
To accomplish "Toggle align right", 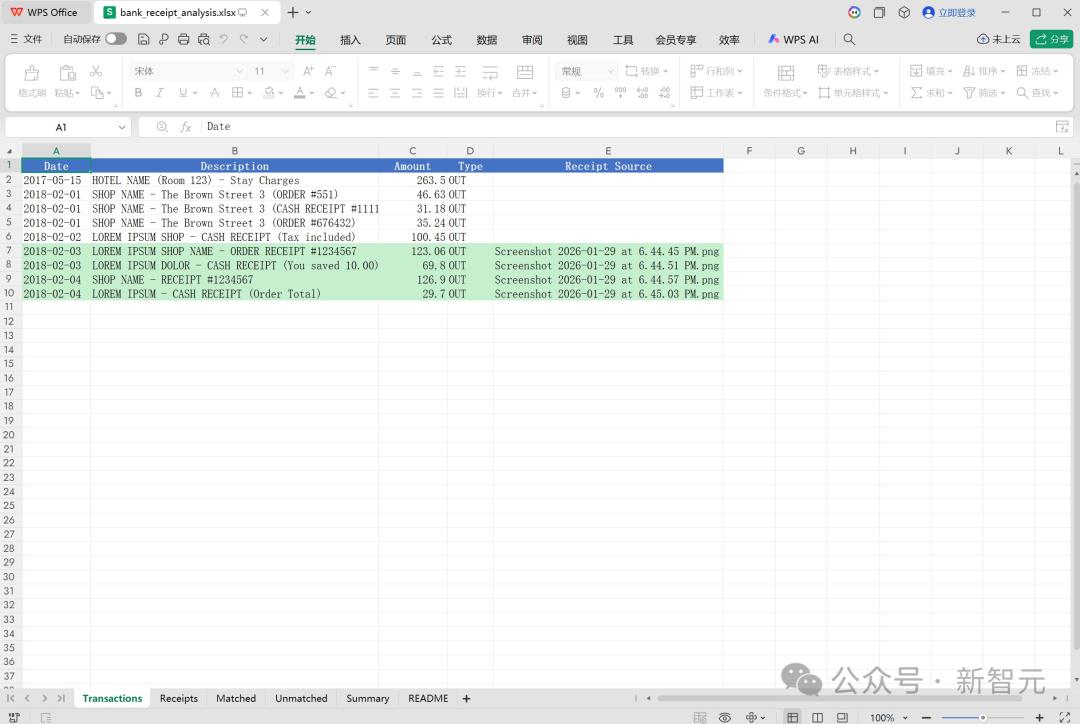I will pyautogui.click(x=417, y=92).
